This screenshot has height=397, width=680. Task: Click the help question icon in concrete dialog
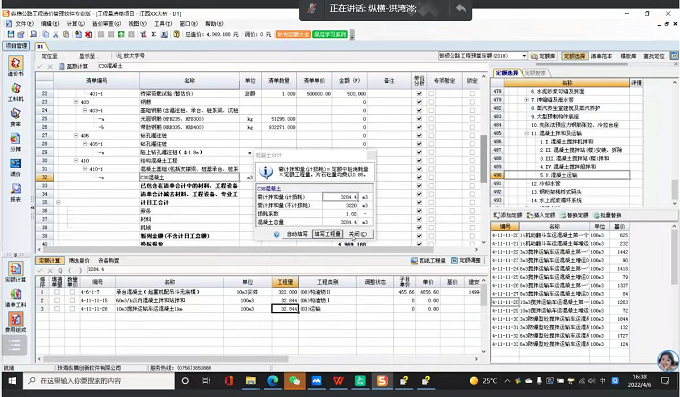276,234
